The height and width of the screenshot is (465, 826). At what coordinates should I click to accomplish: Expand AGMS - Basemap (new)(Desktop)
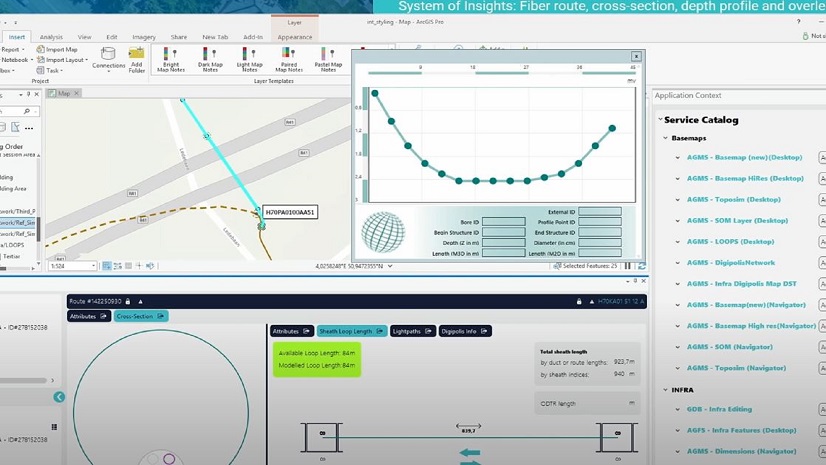click(x=678, y=157)
